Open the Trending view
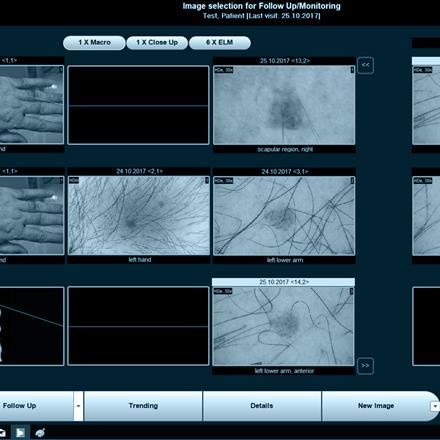This screenshot has height=440, width=440. (143, 406)
